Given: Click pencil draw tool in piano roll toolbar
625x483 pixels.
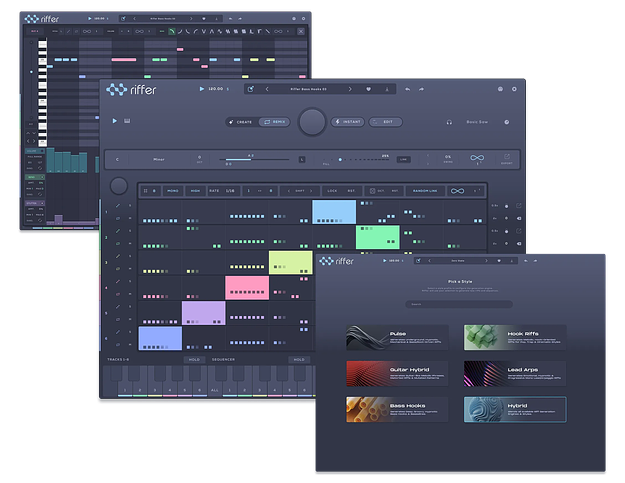Looking at the screenshot, I should point(69,31).
